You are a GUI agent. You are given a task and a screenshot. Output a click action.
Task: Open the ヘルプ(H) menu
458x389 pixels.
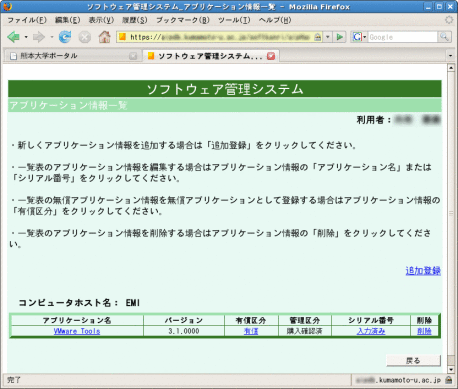(275, 20)
